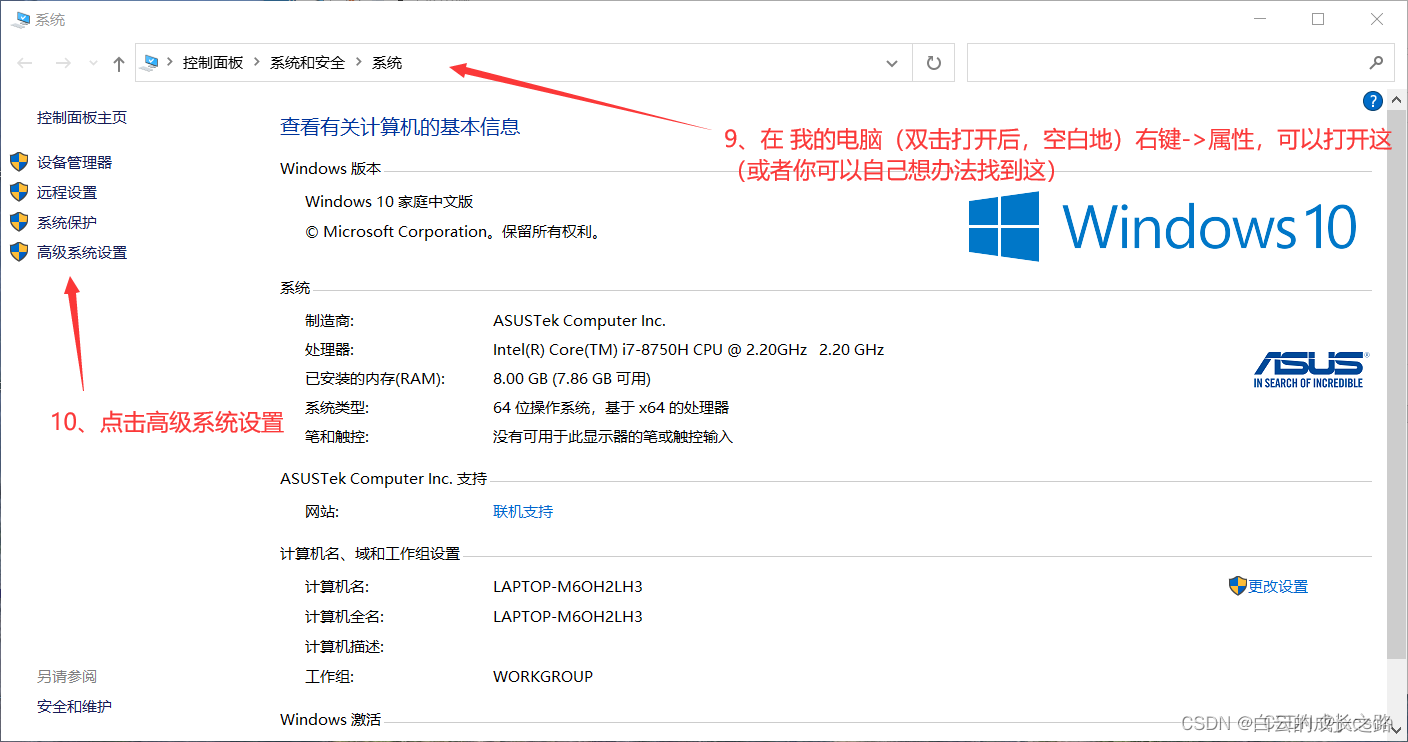Open 控制面板主页 link
The image size is (1408, 742).
point(82,117)
